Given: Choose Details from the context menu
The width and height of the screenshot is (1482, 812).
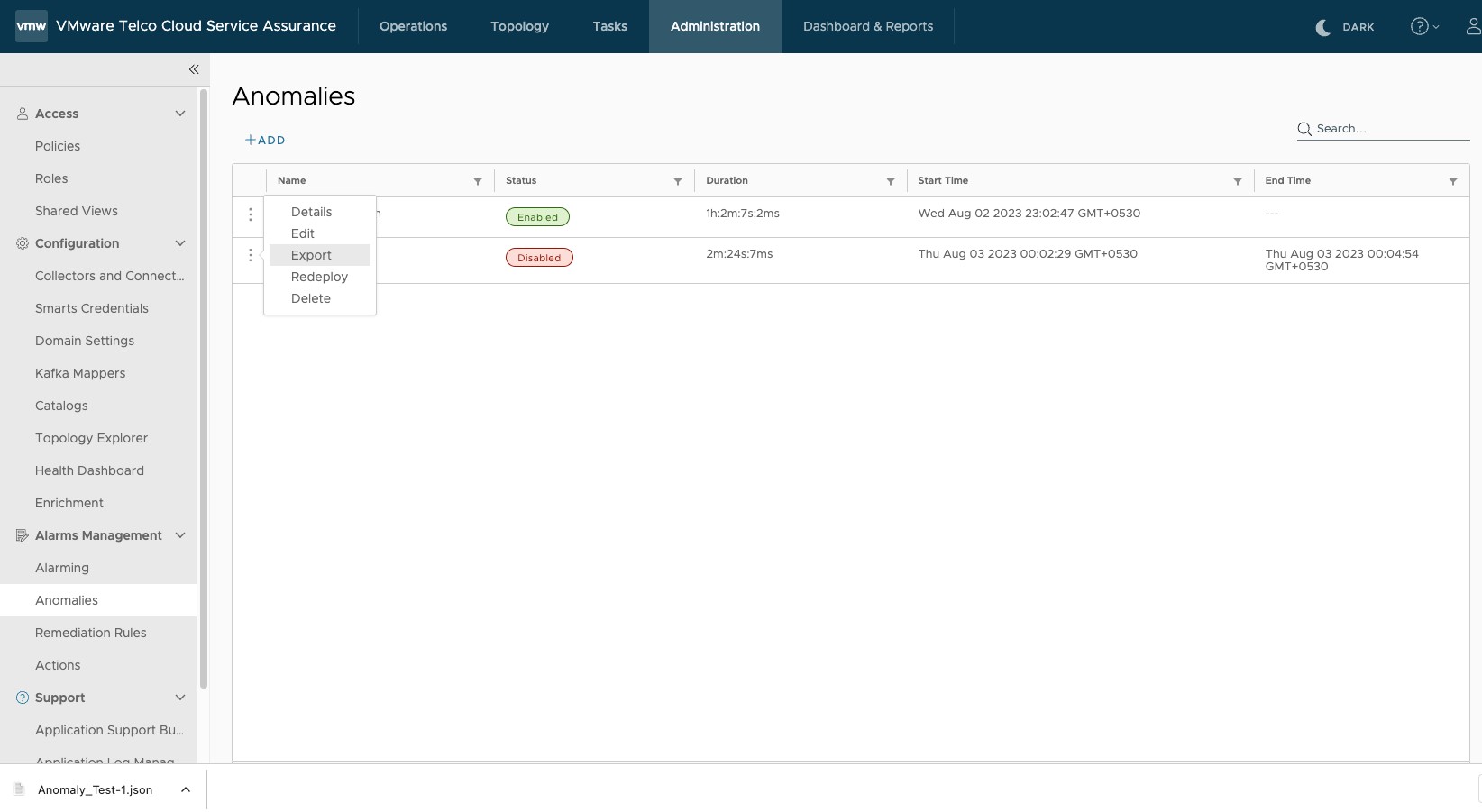Looking at the screenshot, I should [319, 212].
